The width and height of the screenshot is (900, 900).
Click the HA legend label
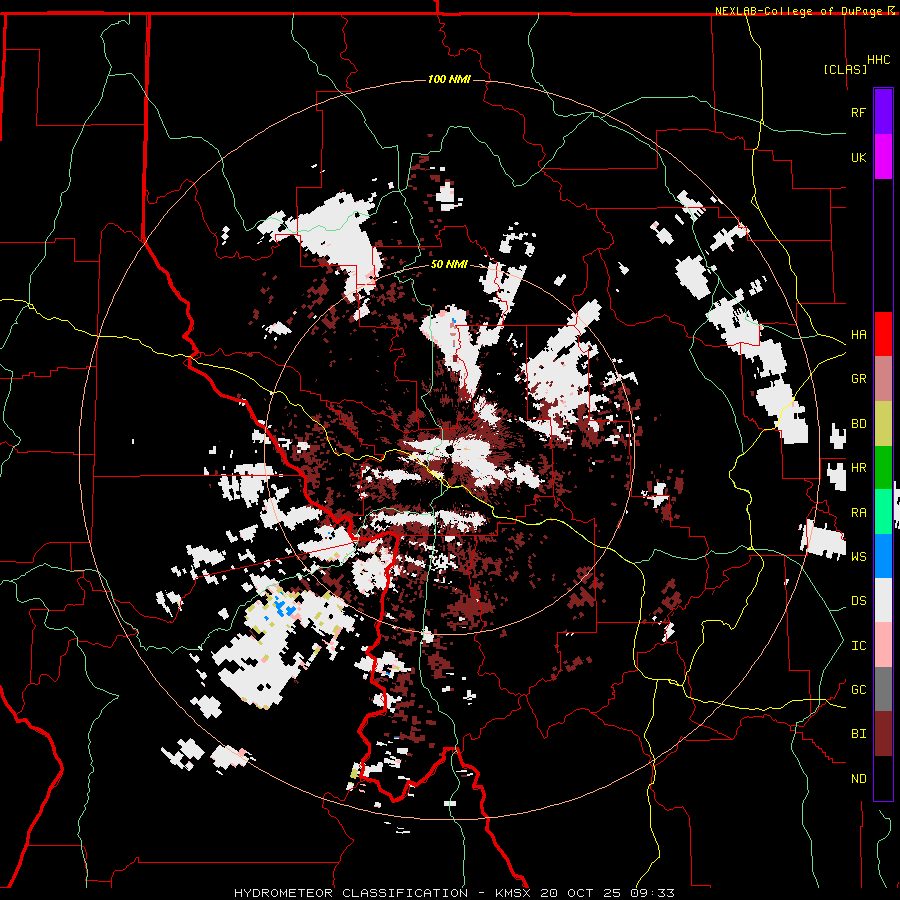click(858, 335)
